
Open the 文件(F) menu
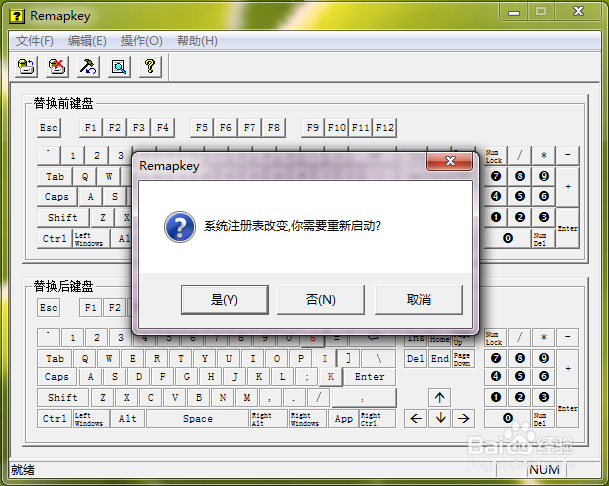pos(35,41)
